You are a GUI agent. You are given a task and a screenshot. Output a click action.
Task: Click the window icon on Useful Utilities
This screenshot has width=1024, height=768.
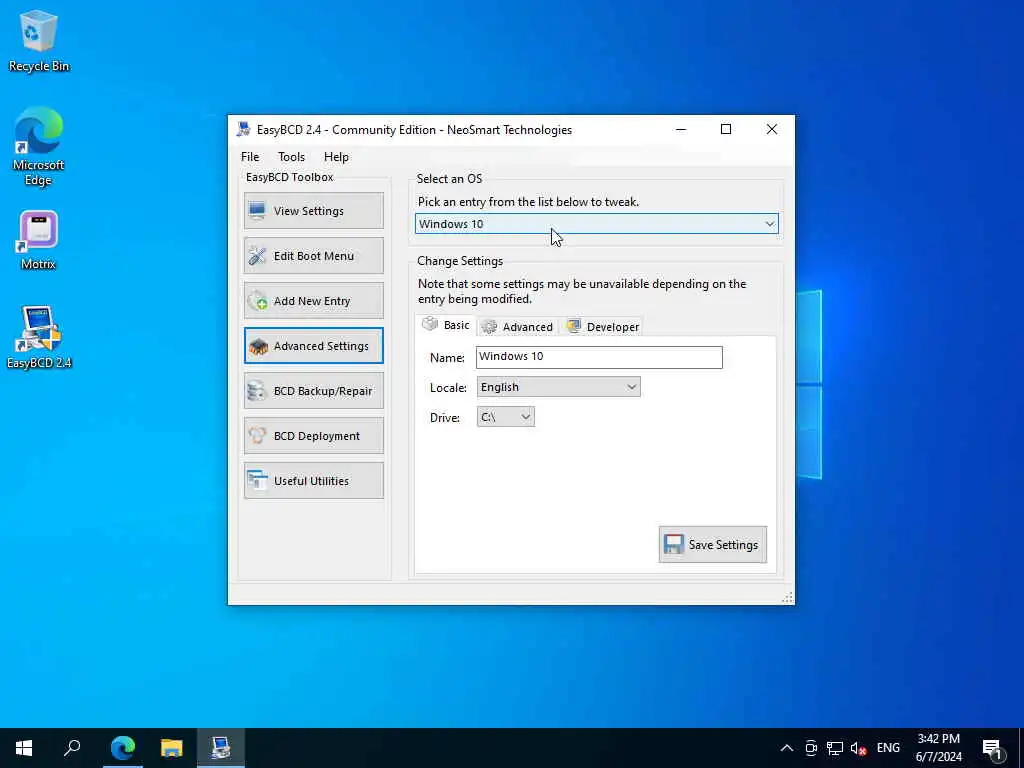coord(257,481)
